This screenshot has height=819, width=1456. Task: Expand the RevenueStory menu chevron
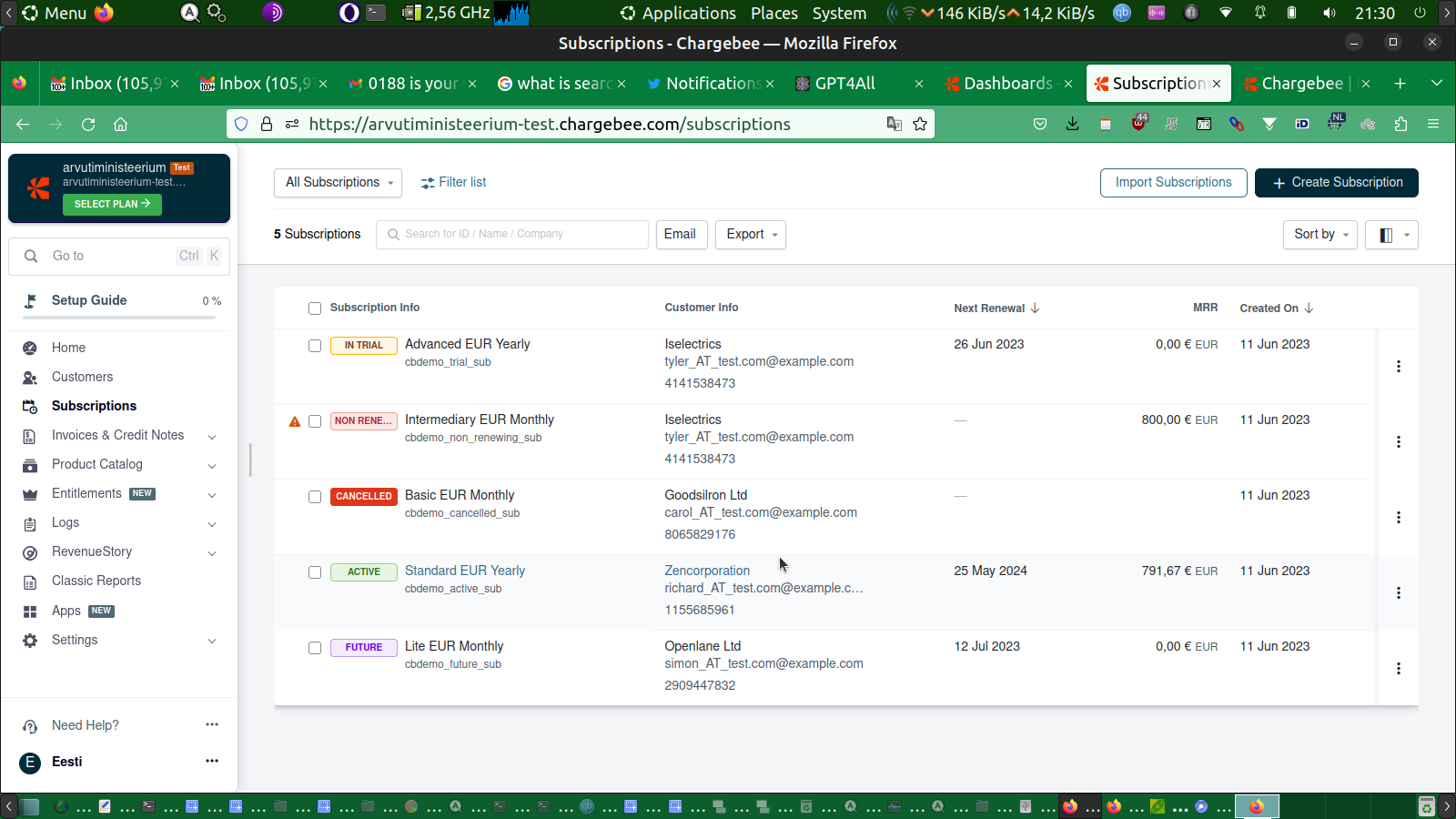point(212,553)
